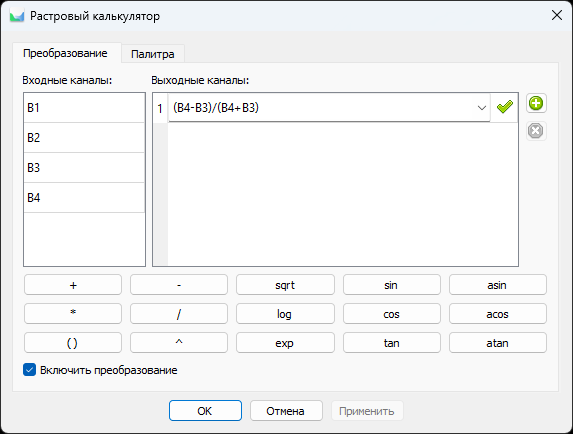Screen dimensions: 573x434
Task: Click the OK button
Action: 205,411
